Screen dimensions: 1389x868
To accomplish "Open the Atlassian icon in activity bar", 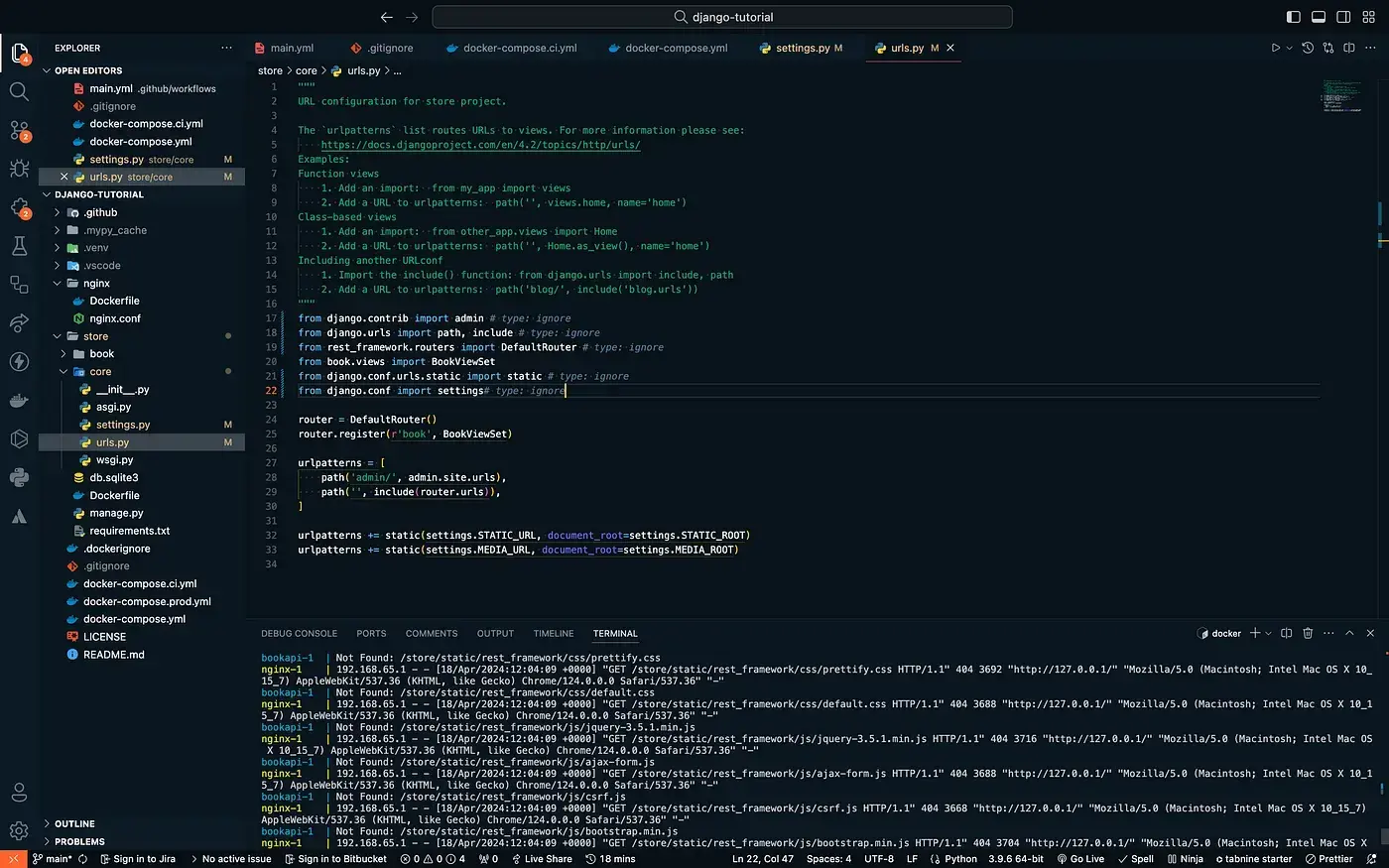I will 19,517.
